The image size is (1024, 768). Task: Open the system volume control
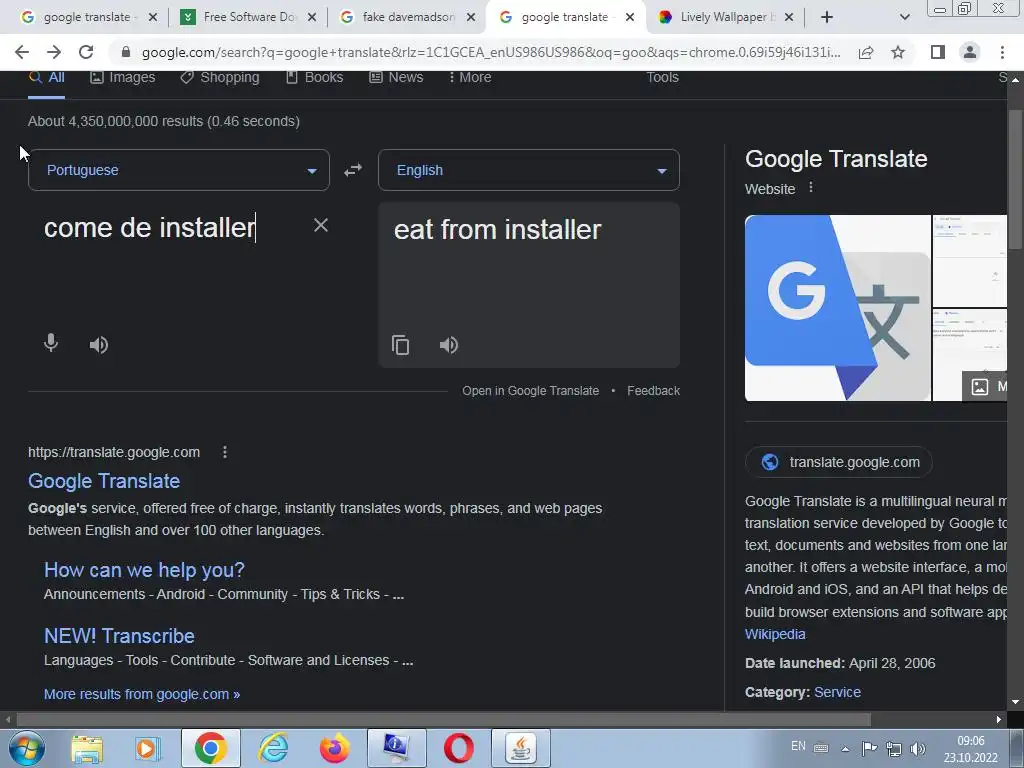click(x=918, y=748)
